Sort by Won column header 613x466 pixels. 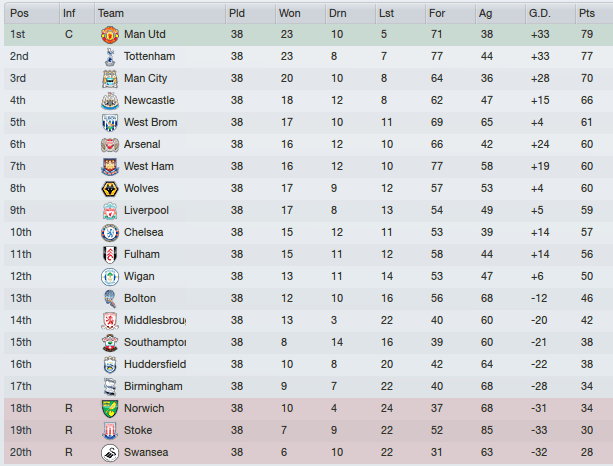click(x=290, y=13)
